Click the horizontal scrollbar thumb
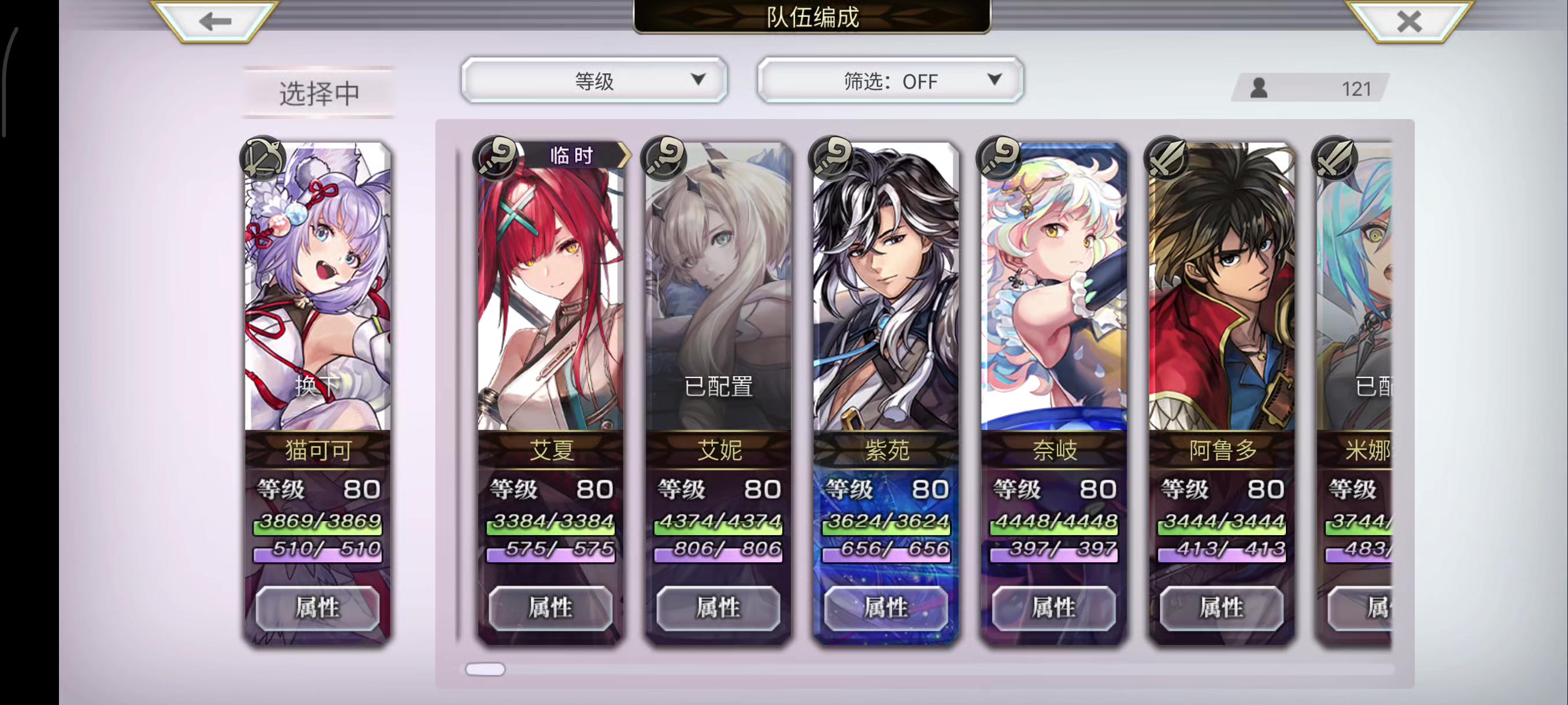 [485, 669]
